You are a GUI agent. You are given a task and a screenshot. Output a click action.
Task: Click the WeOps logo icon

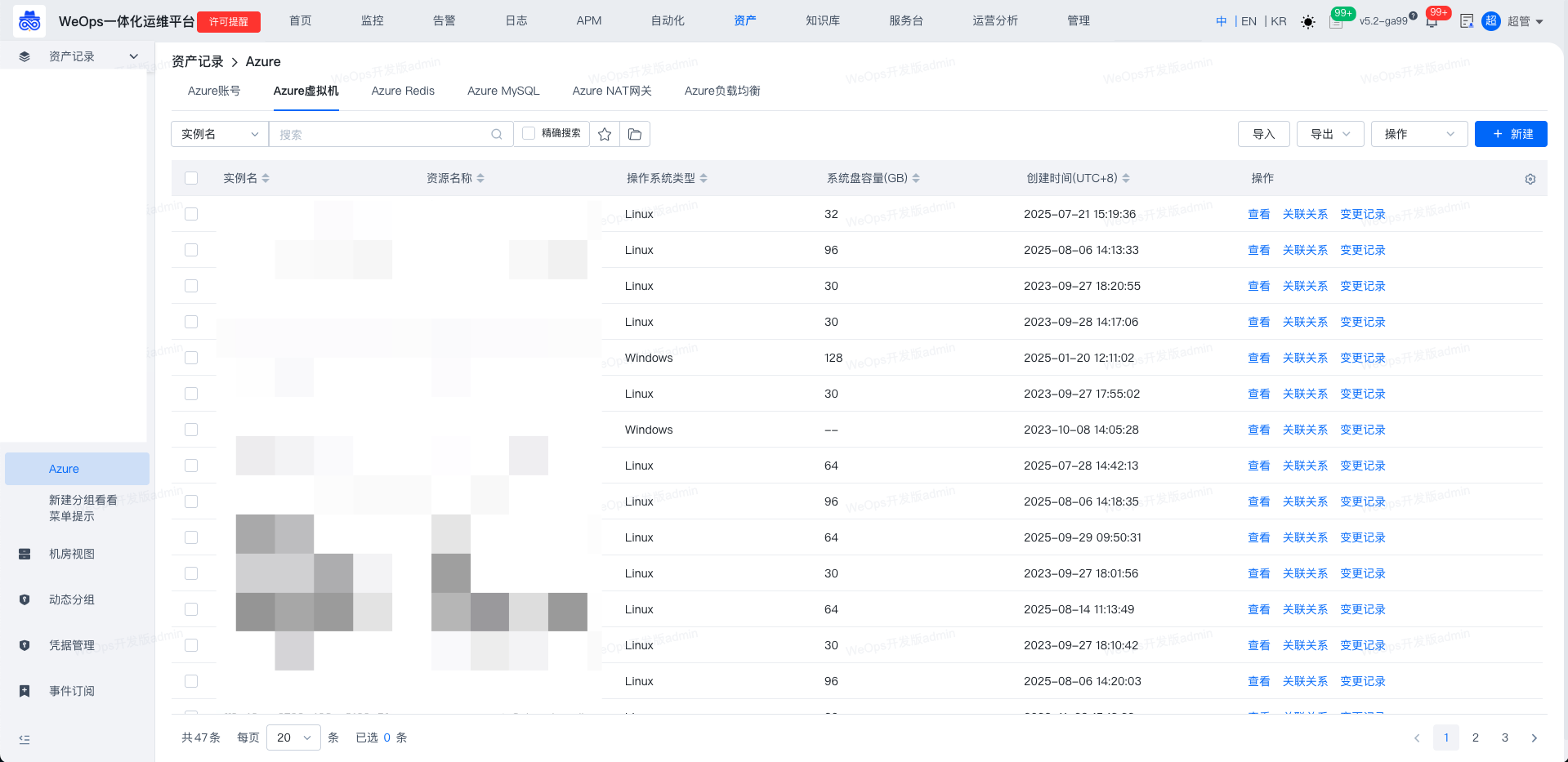click(29, 21)
